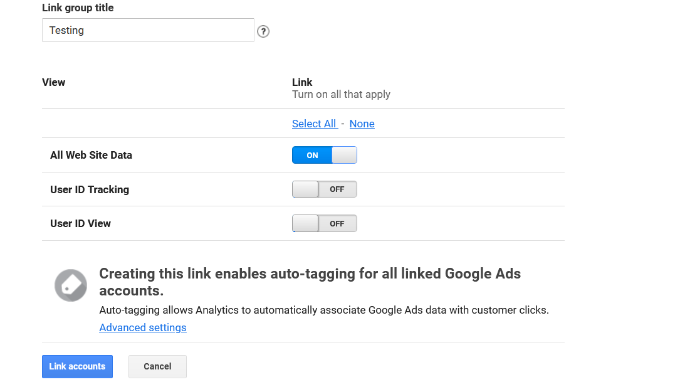Select the All Web Site Data label
Image resolution: width=680 pixels, height=382 pixels.
click(91, 155)
